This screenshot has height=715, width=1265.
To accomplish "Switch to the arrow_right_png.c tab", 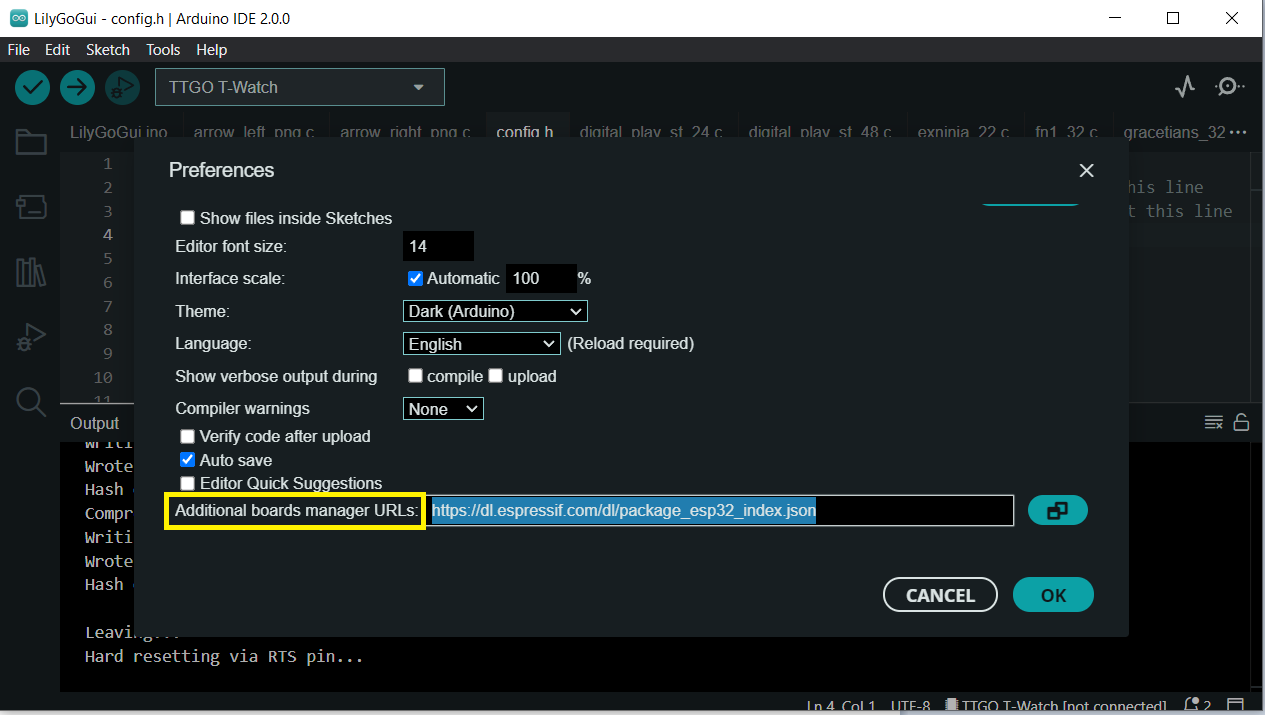I will pyautogui.click(x=405, y=132).
